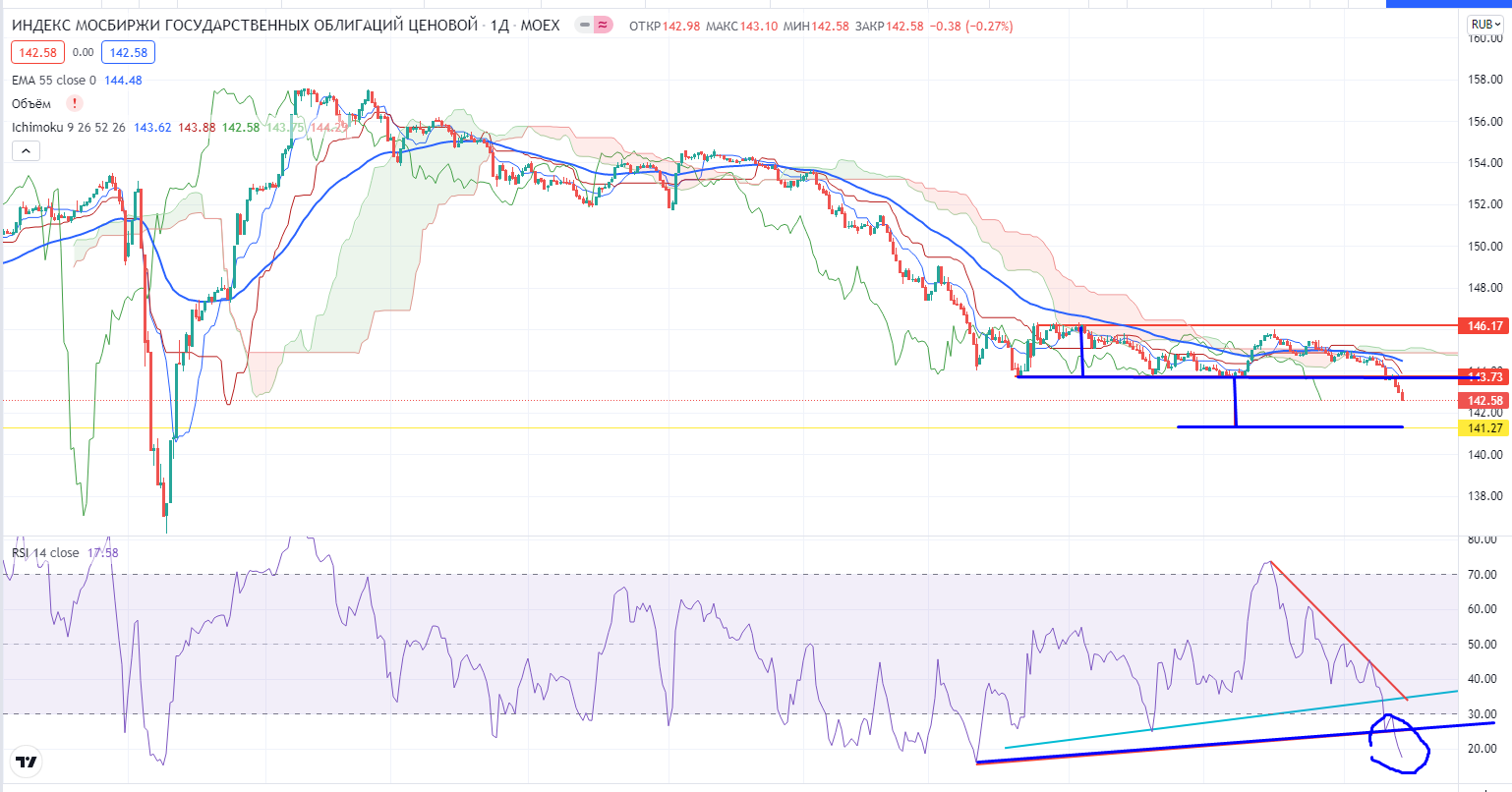Select the Ichimoku 9 26 52 26 indicator label

pyautogui.click(x=69, y=128)
